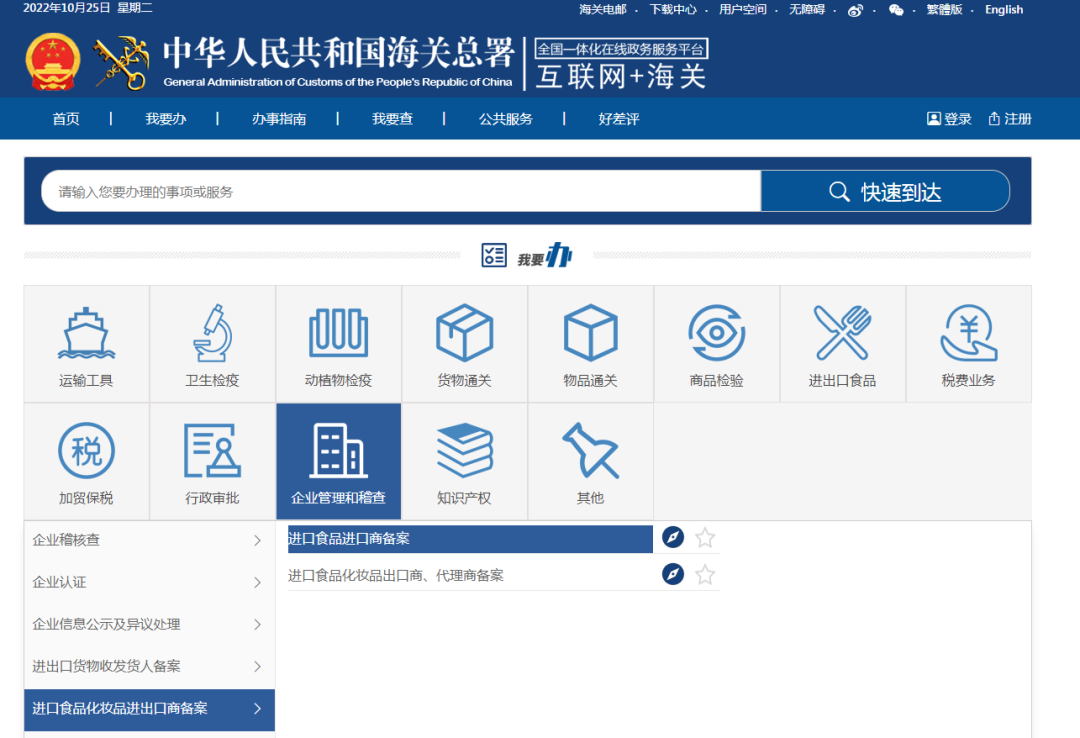The width and height of the screenshot is (1080, 738).
Task: Select the 卫生检疫 microscope icon
Action: tap(212, 334)
